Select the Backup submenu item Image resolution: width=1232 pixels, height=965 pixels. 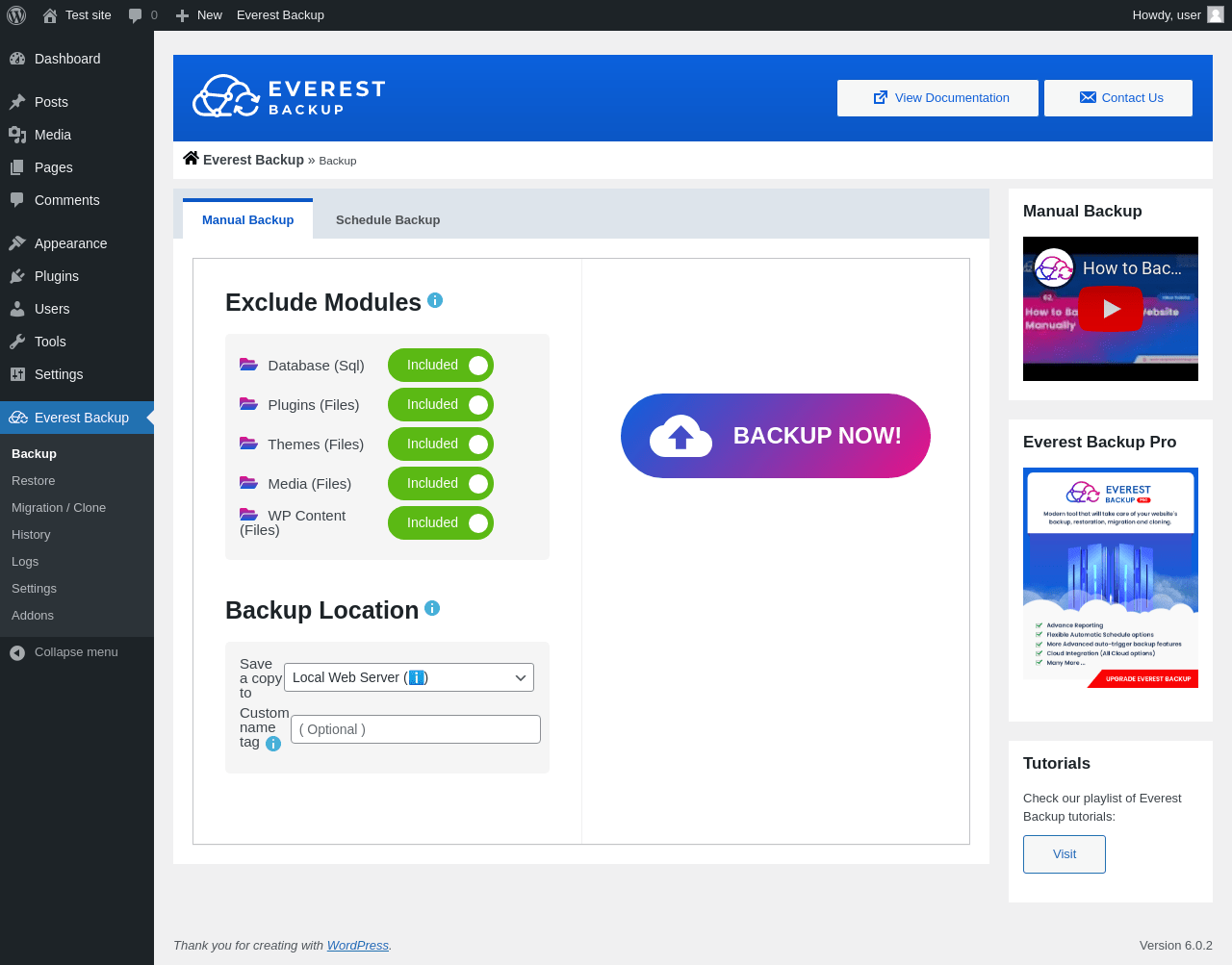77,454
